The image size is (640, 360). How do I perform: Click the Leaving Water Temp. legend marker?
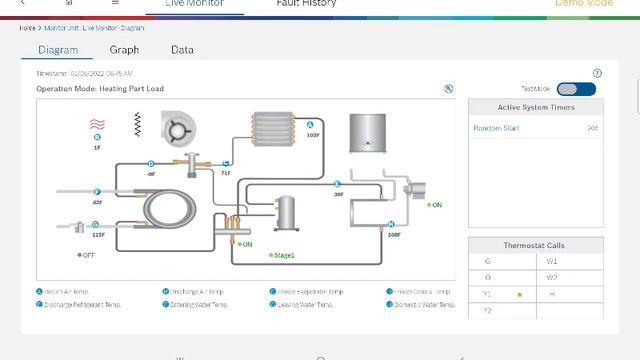click(273, 304)
